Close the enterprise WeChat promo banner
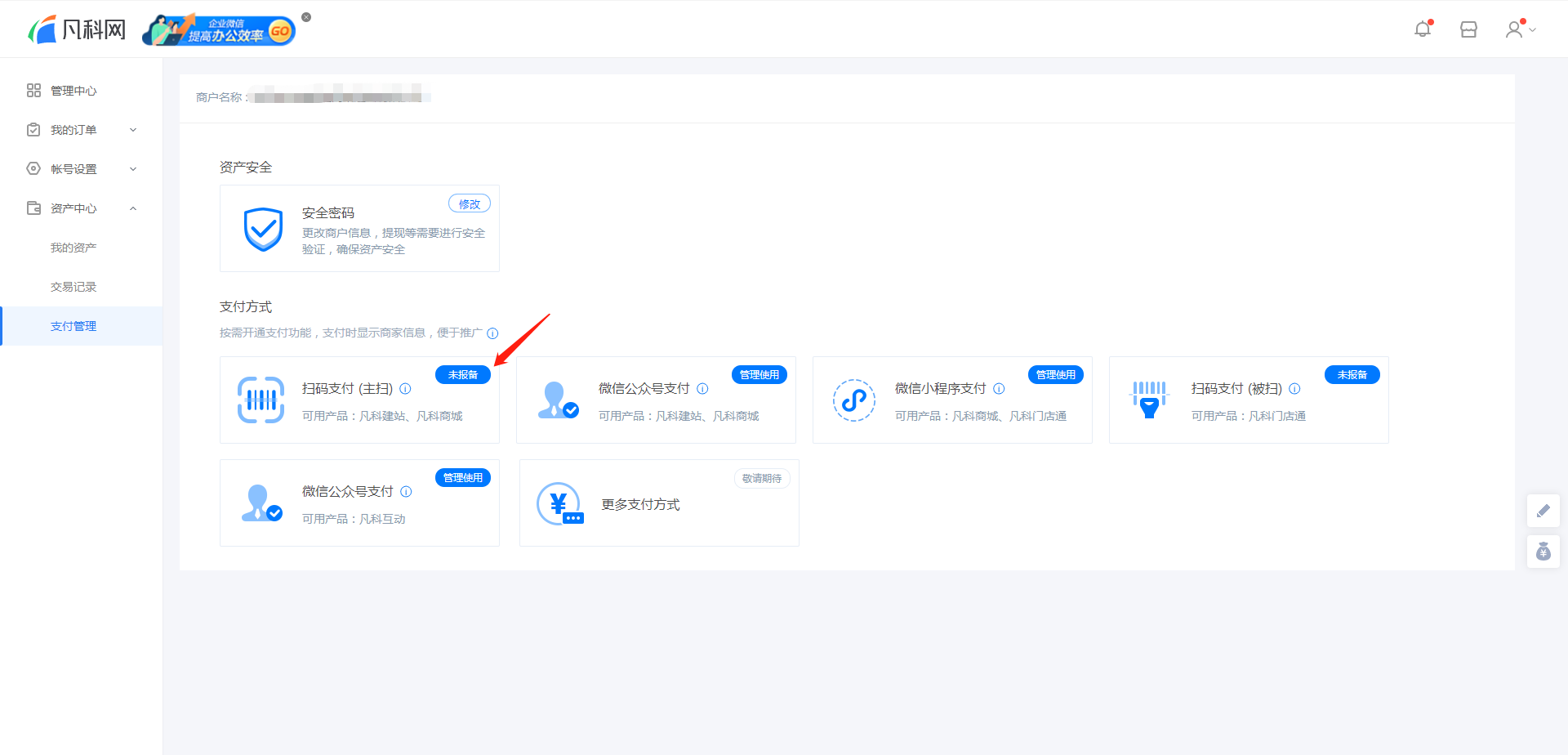The image size is (1568, 755). (x=306, y=17)
